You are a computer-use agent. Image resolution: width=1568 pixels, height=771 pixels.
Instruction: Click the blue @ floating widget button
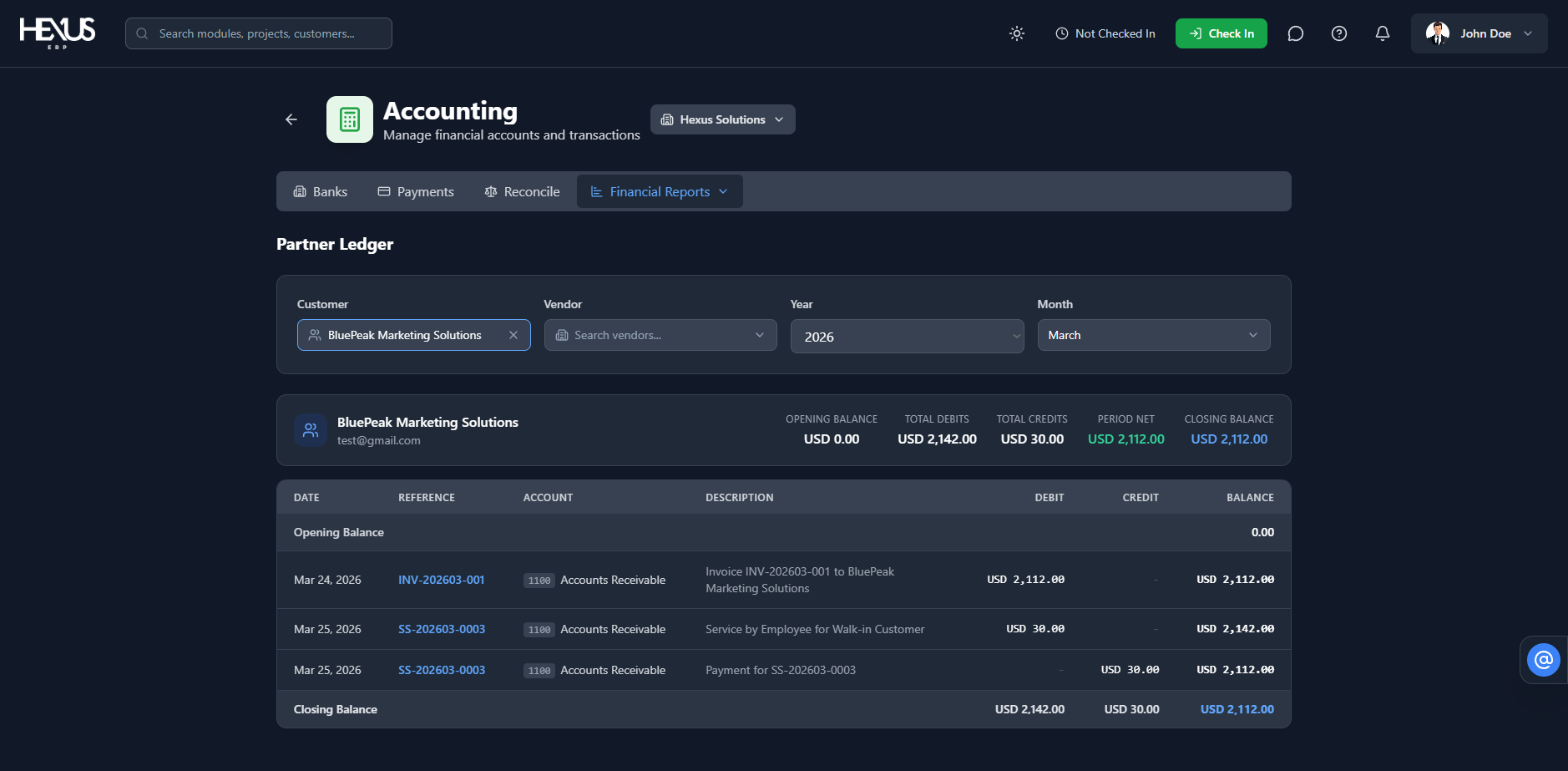pyautogui.click(x=1544, y=660)
